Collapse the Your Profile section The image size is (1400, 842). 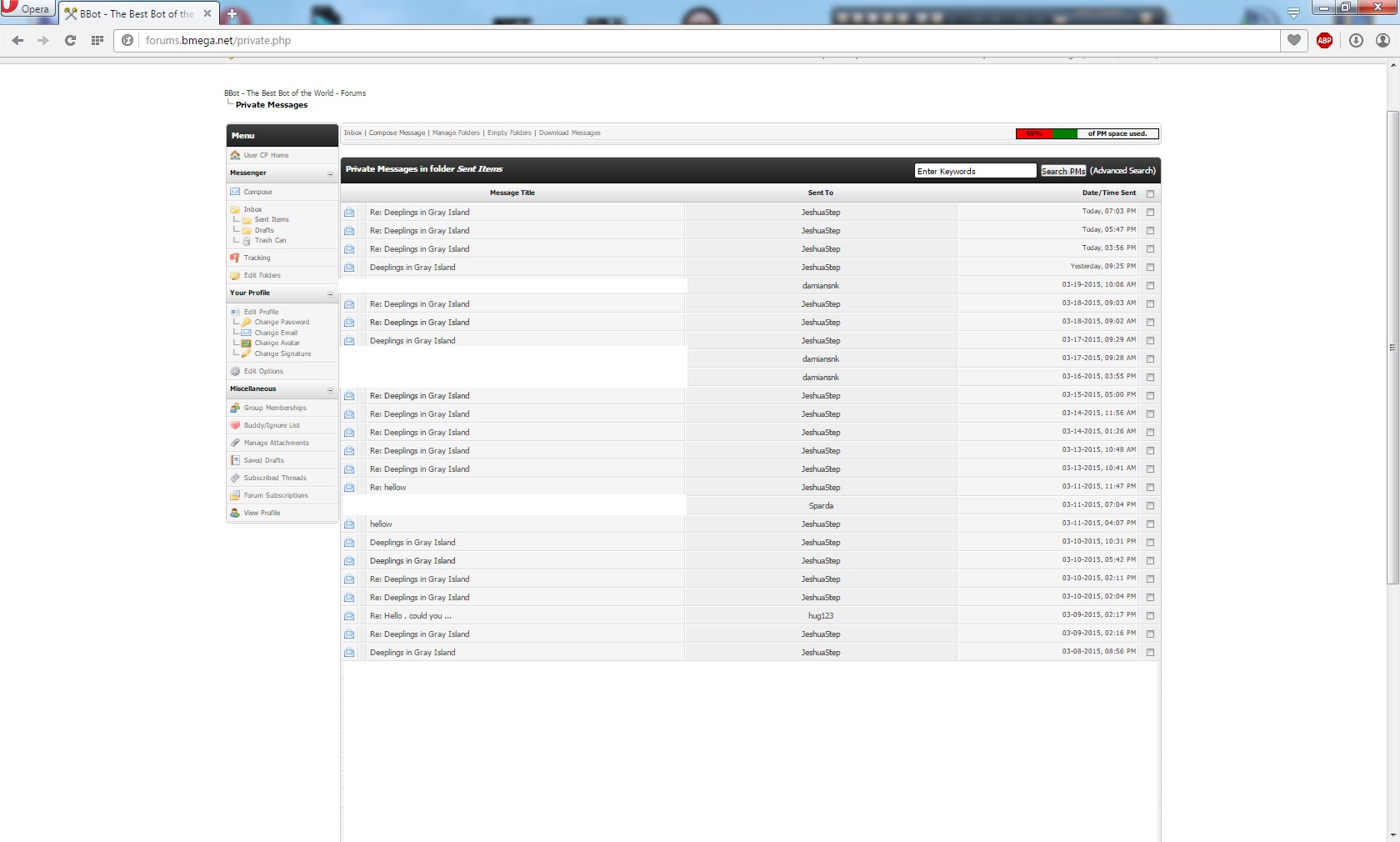pyautogui.click(x=330, y=294)
